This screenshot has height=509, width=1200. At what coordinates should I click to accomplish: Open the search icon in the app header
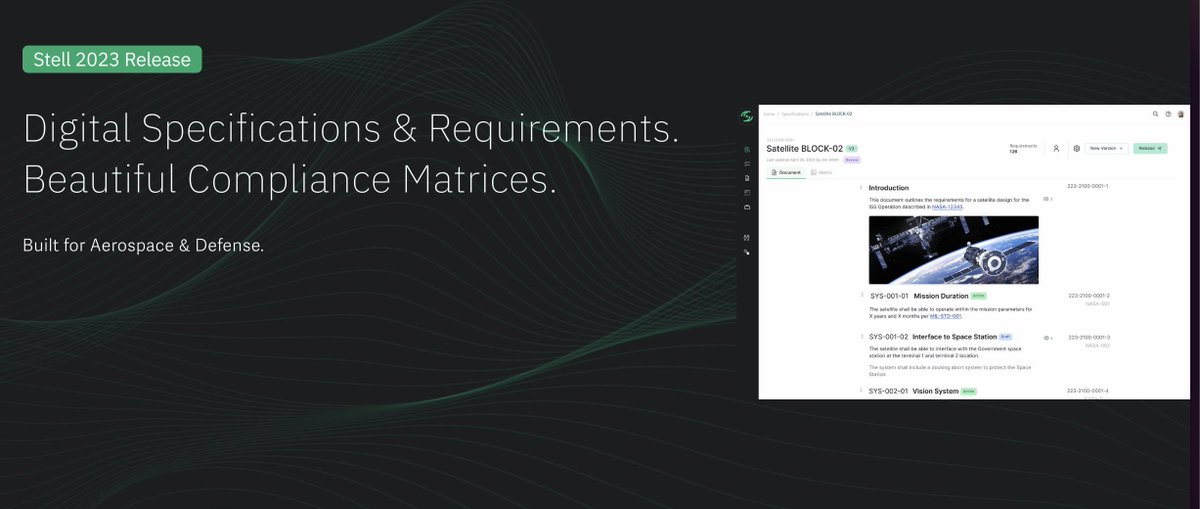1156,114
